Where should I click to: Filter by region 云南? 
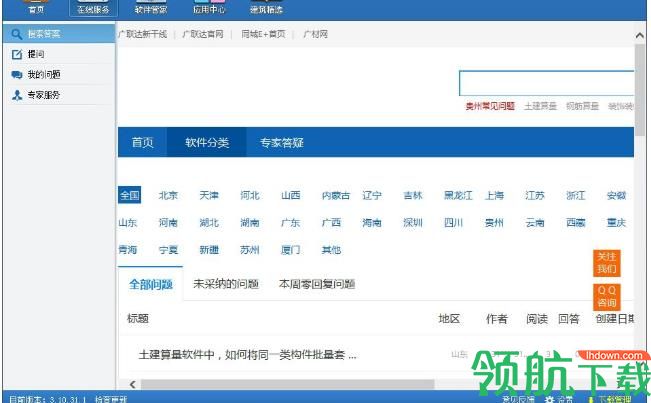535,222
